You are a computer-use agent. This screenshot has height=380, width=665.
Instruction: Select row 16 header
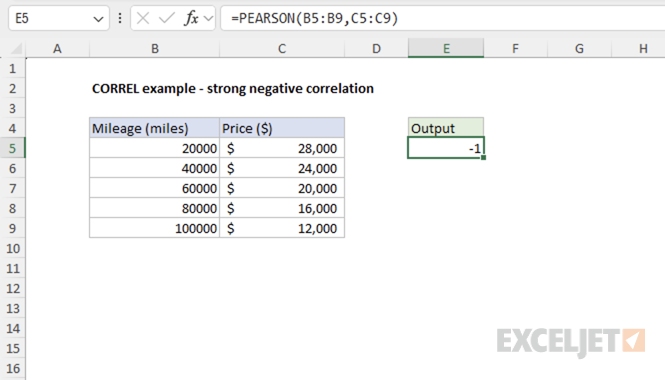(12, 368)
